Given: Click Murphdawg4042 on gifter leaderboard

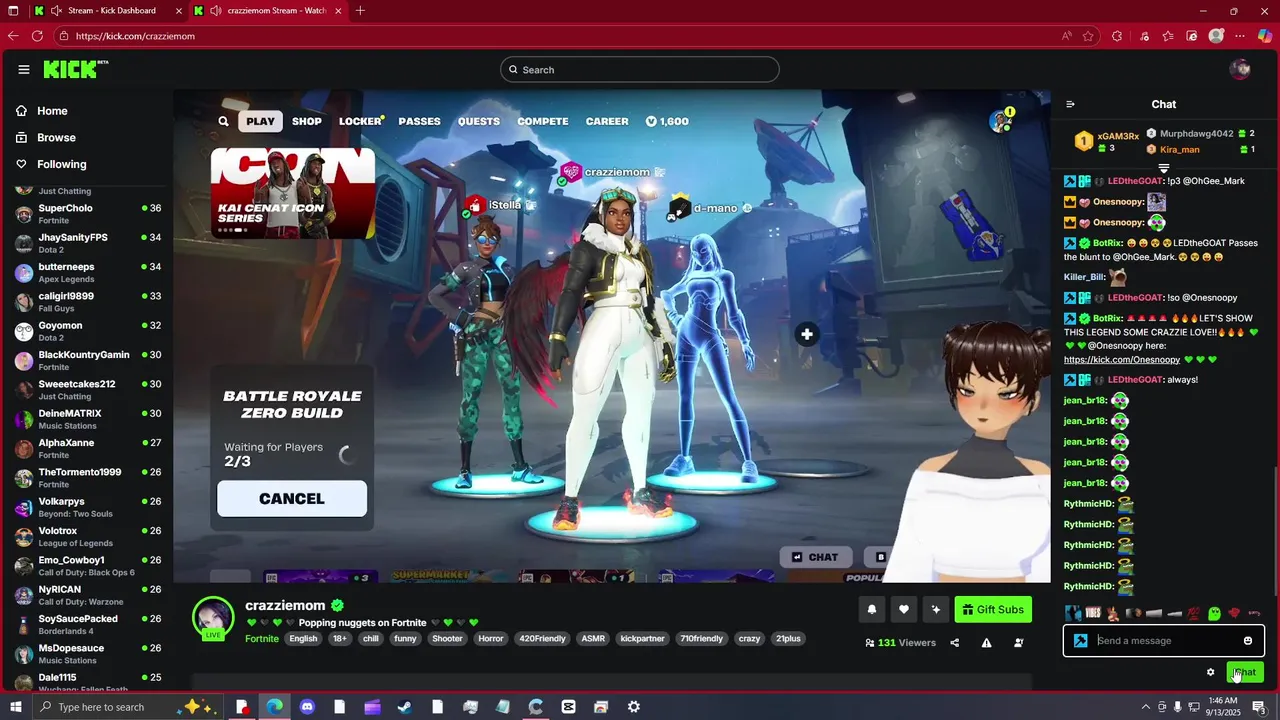Looking at the screenshot, I should [1196, 133].
